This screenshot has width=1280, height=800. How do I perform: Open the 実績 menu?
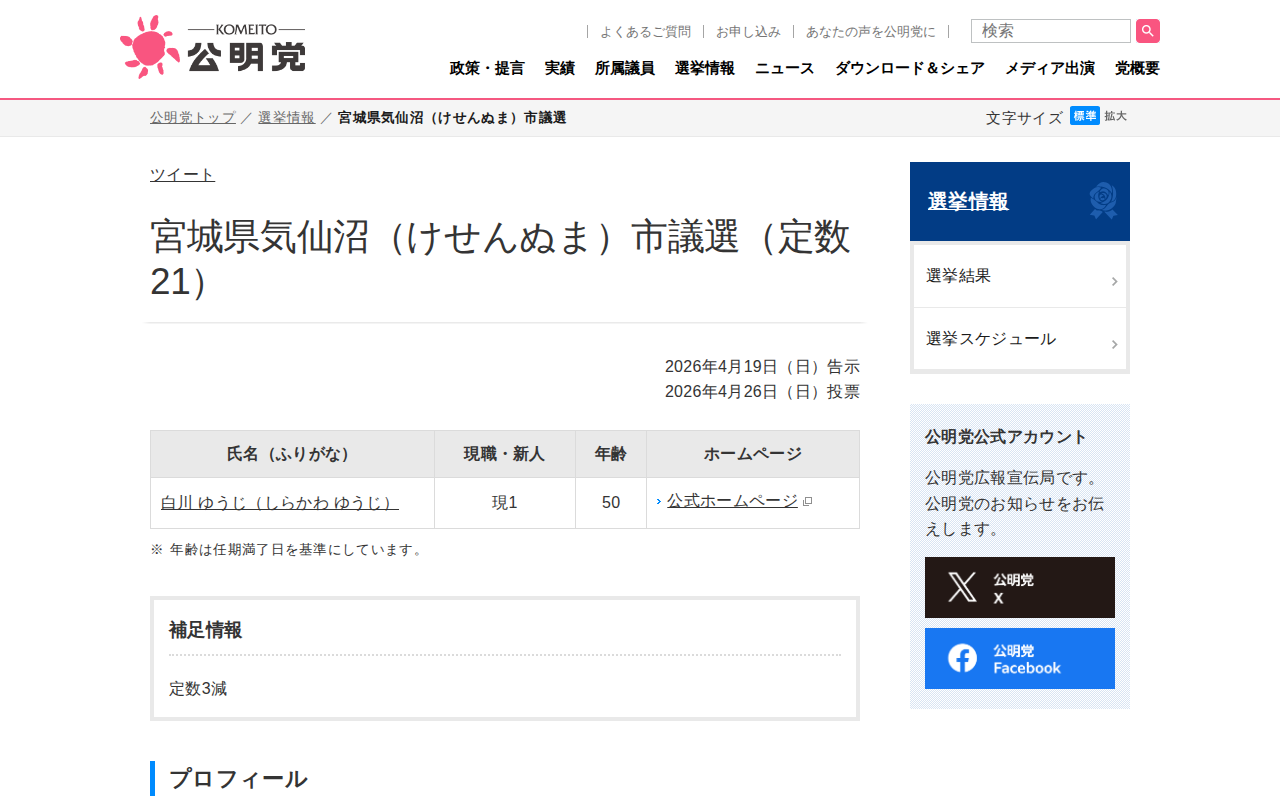coord(560,68)
